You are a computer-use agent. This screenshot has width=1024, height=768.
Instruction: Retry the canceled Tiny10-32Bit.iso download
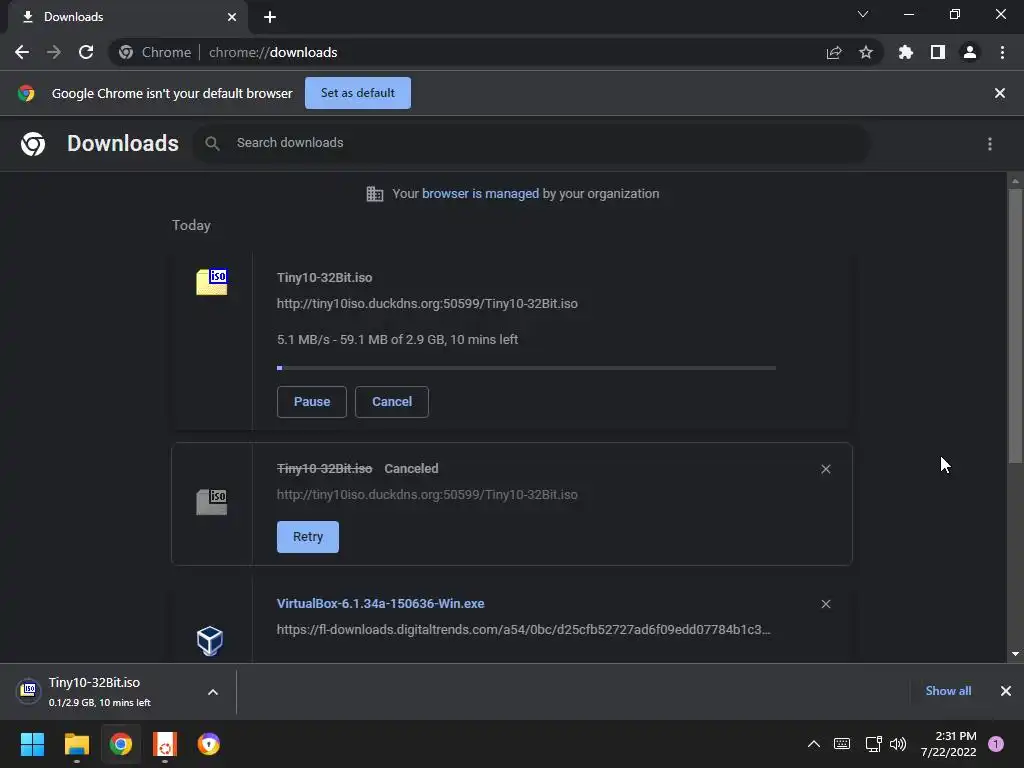click(308, 537)
